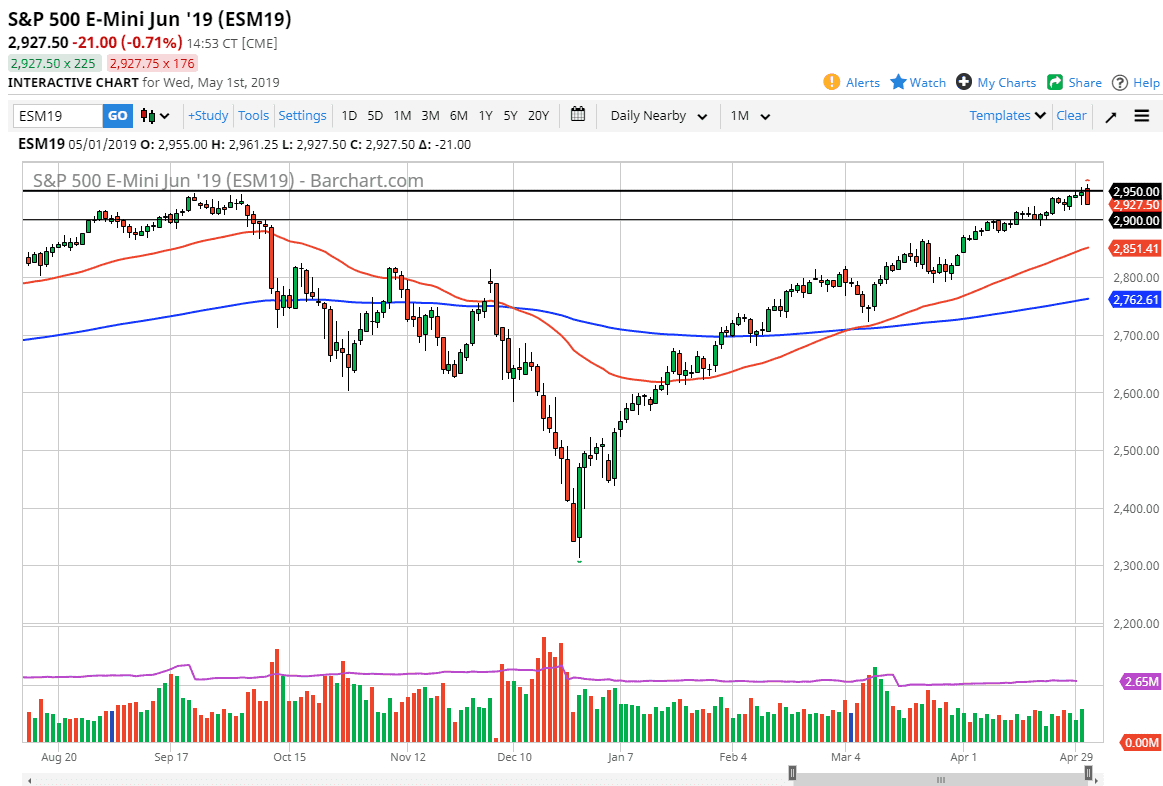Screen dimensions: 1163x786
Task: Switch chart to 1D timeframe
Action: point(349,115)
